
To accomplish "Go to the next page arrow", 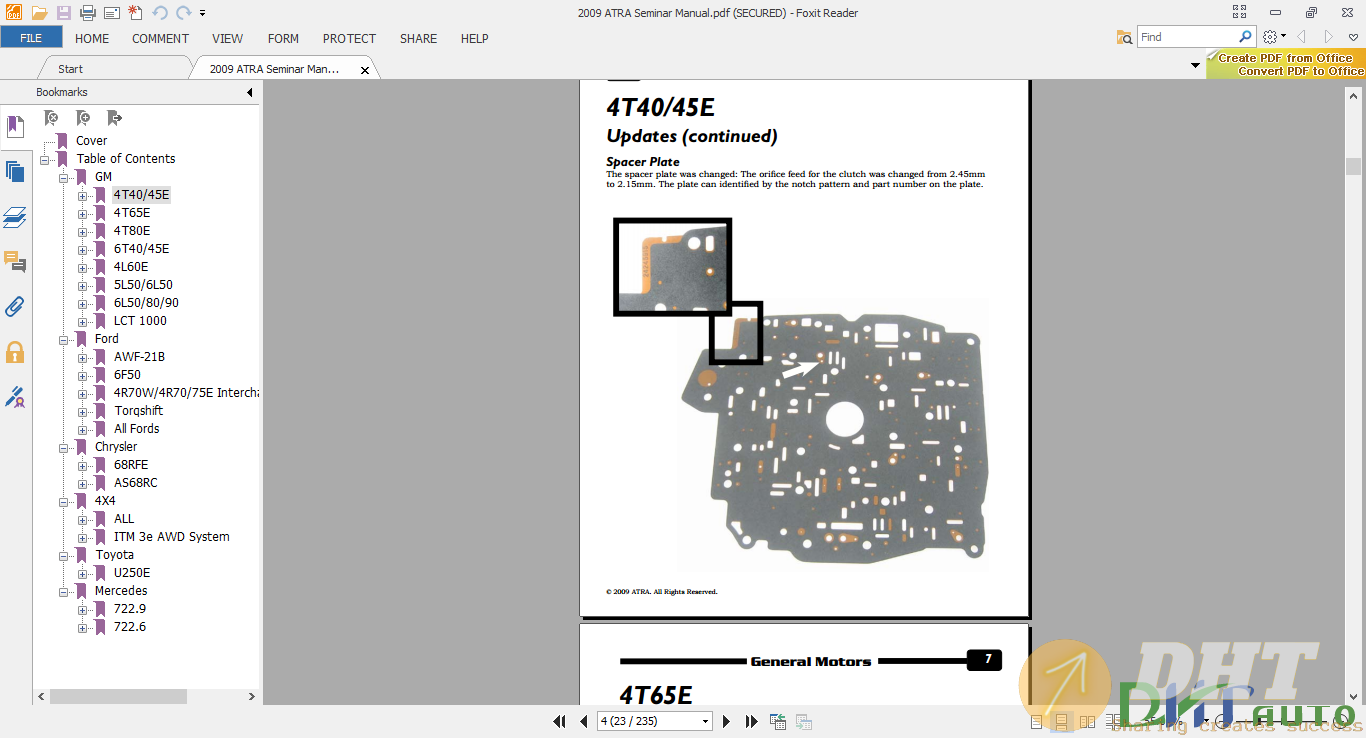I will pos(727,721).
